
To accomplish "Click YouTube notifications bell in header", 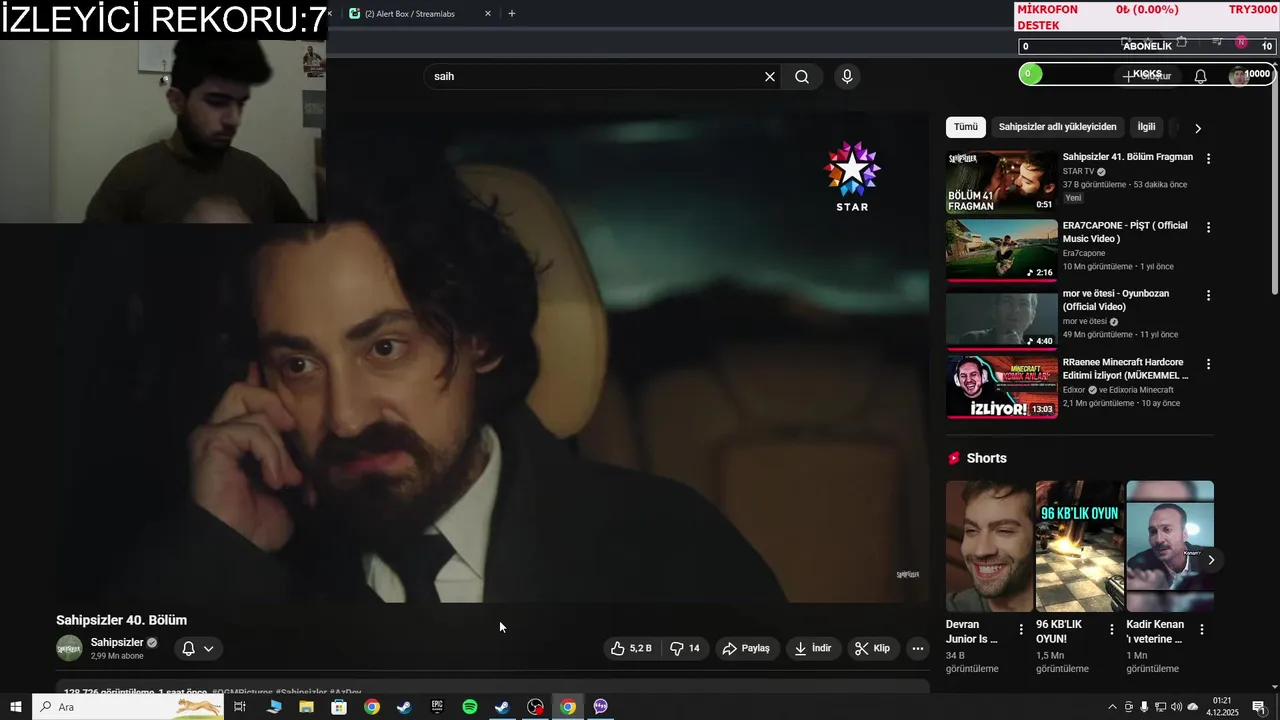I will coord(1201,76).
